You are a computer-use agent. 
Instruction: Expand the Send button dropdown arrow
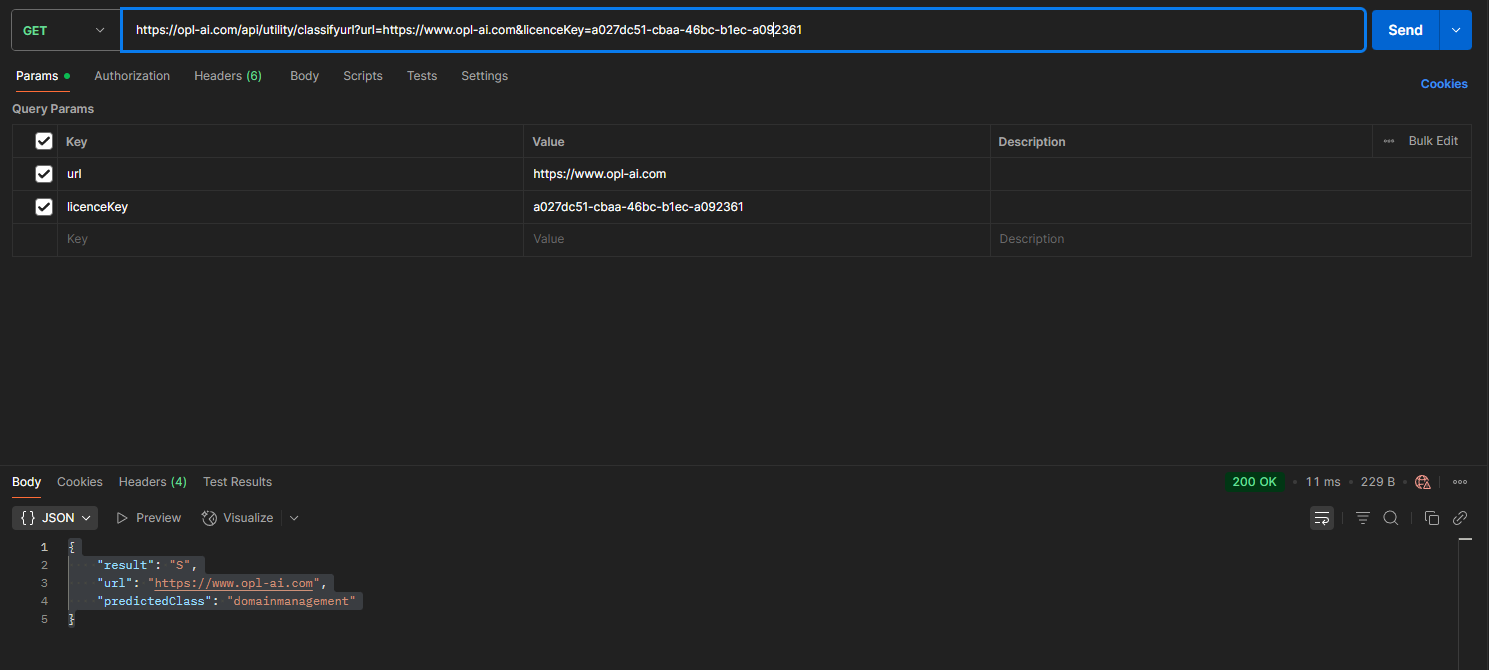click(1455, 30)
